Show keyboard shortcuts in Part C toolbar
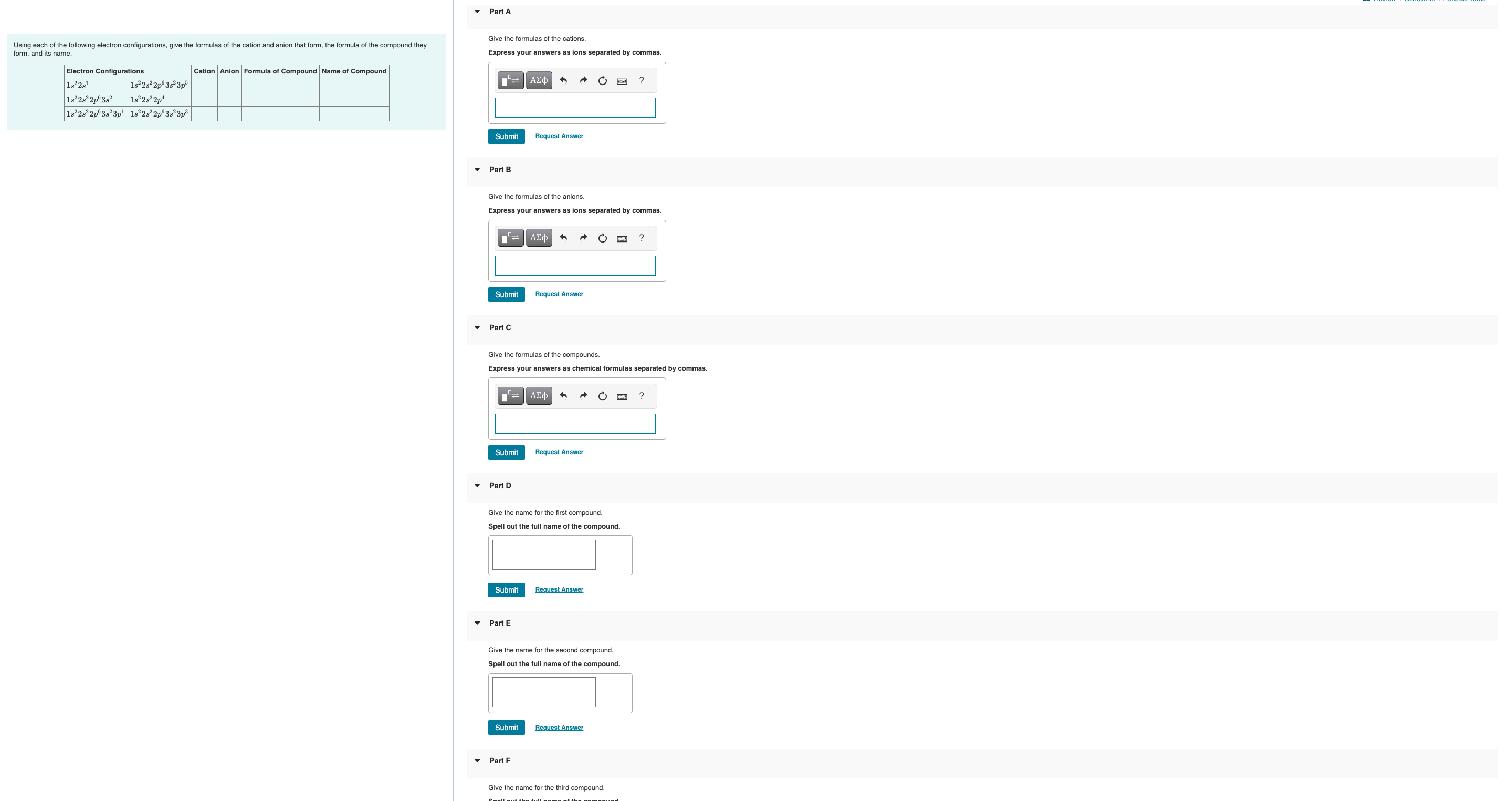Screen dimensions: 1512x801 [622, 397]
